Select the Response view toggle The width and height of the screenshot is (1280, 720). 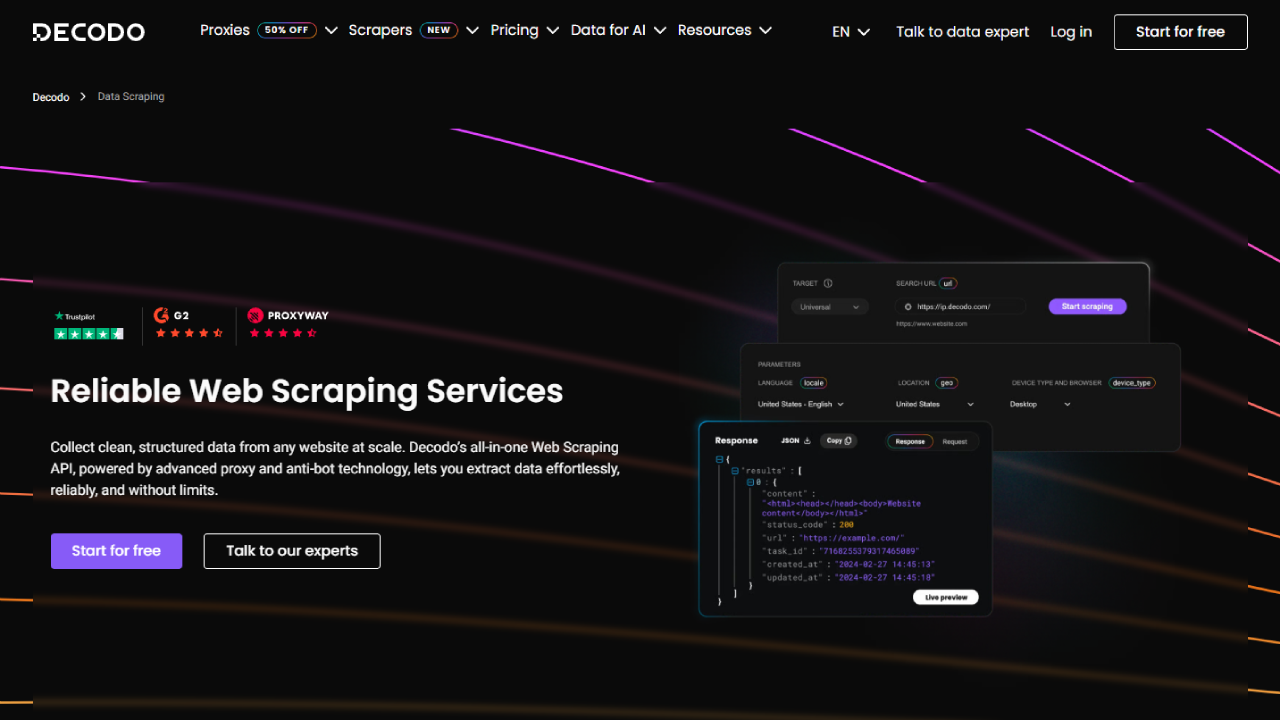909,440
